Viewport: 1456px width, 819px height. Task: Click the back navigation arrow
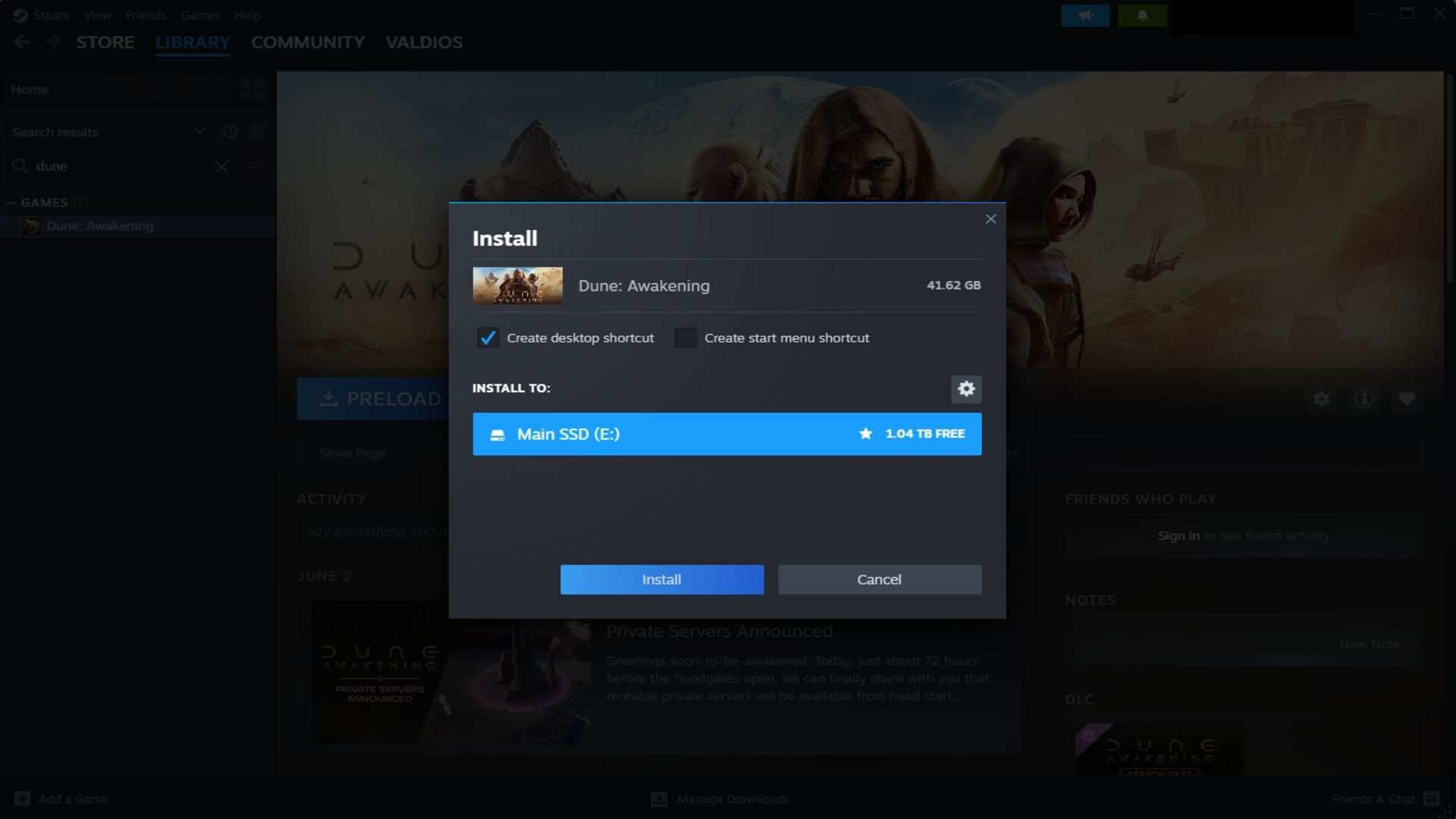coord(21,42)
